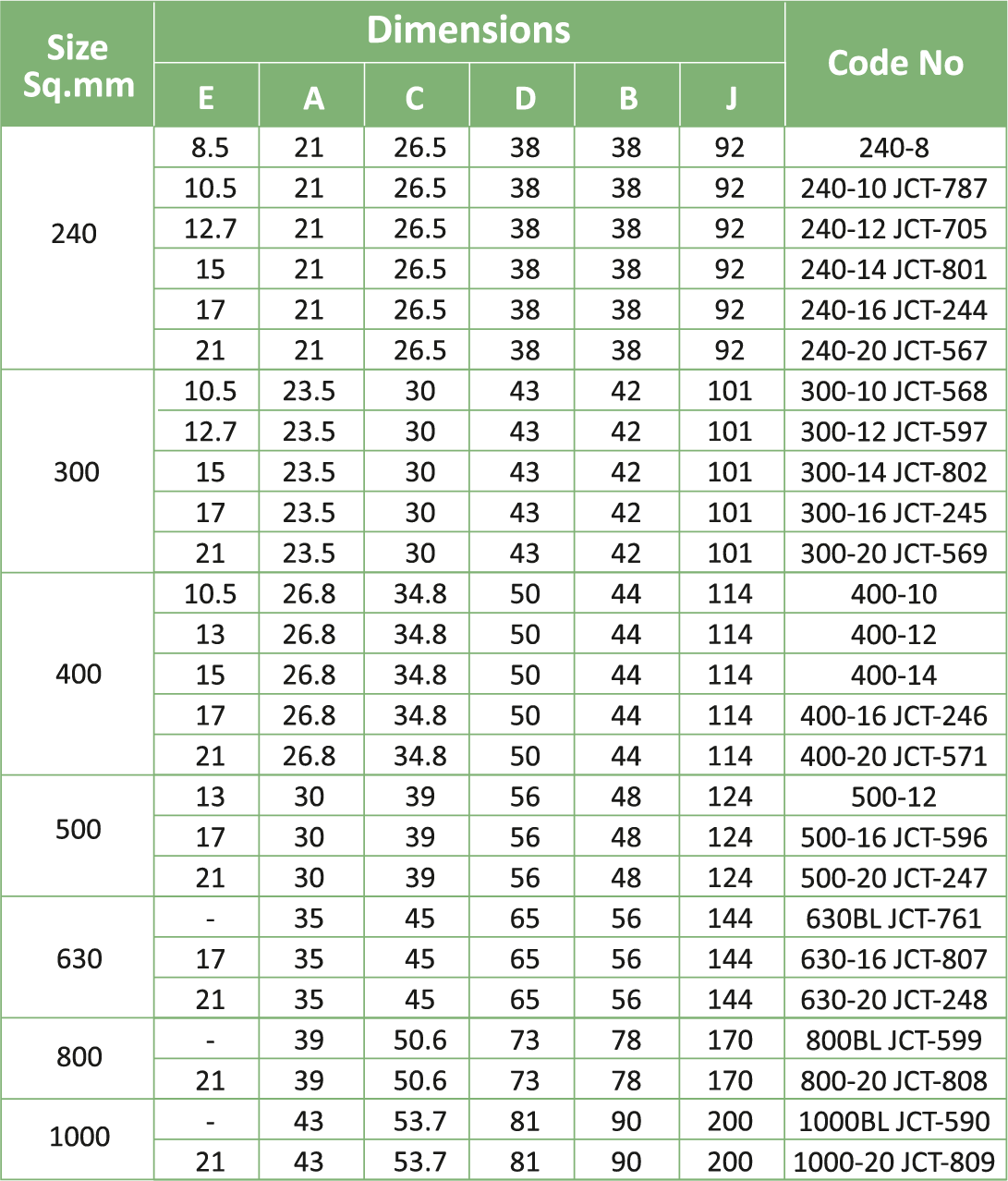
Task: Select code 300-14 JCT-802
Action: (893, 472)
